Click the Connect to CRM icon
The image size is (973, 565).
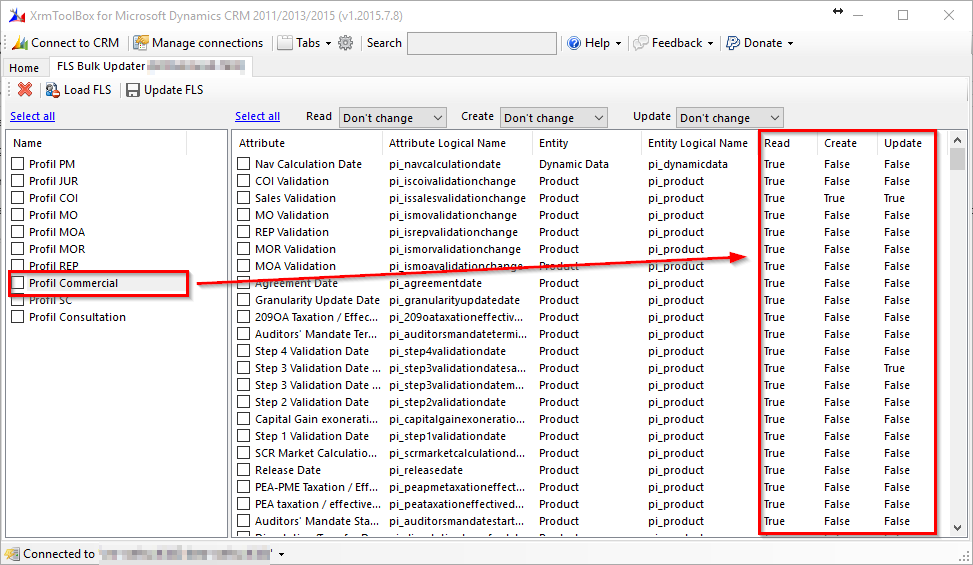(20, 43)
